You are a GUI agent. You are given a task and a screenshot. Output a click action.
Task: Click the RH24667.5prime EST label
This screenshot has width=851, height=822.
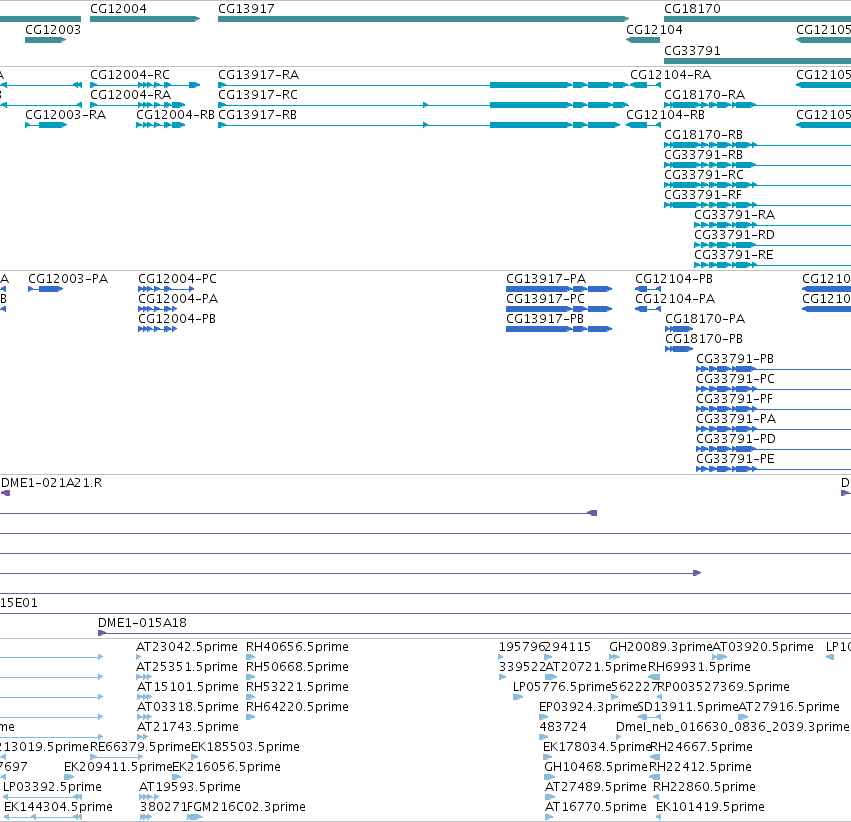[701, 747]
